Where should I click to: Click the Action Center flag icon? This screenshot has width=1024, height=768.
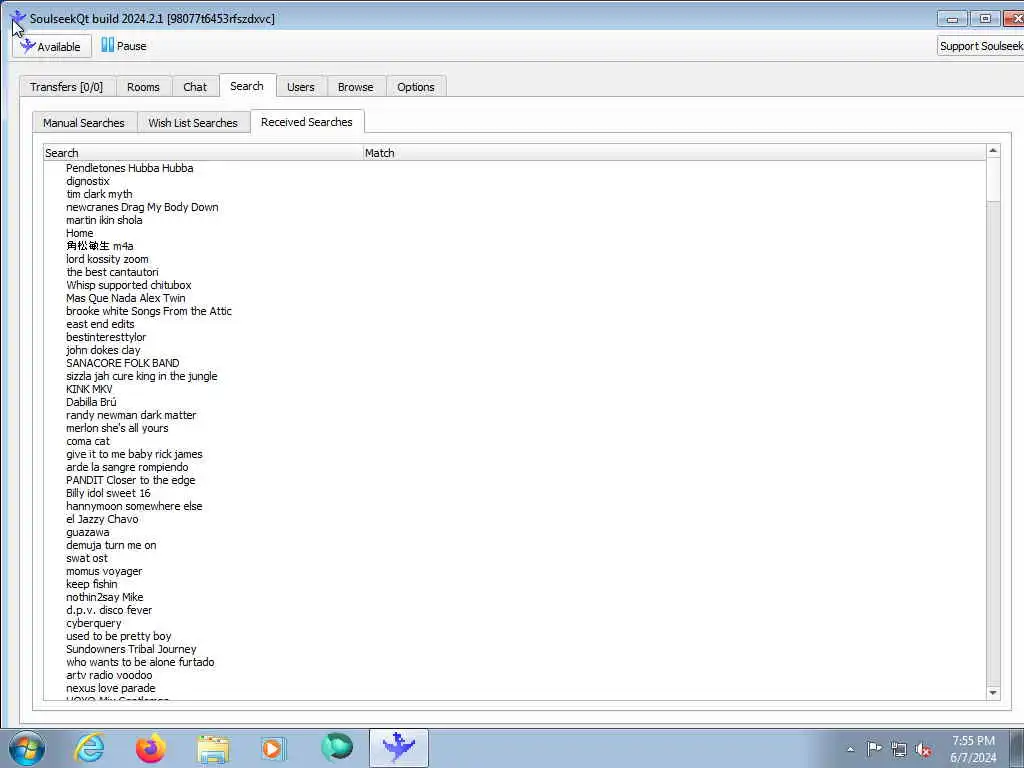tap(874, 748)
